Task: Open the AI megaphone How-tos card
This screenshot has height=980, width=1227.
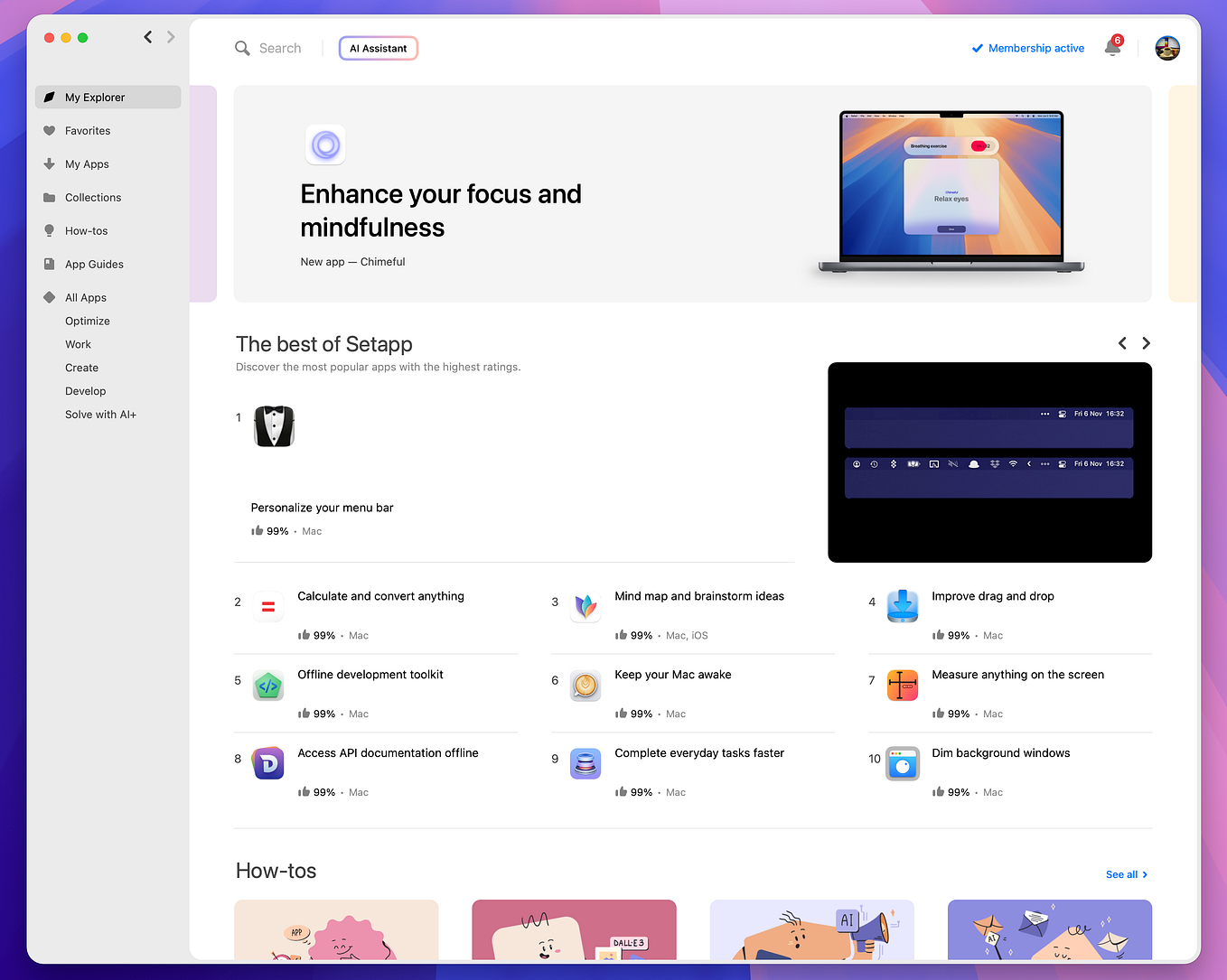Action: (811, 930)
